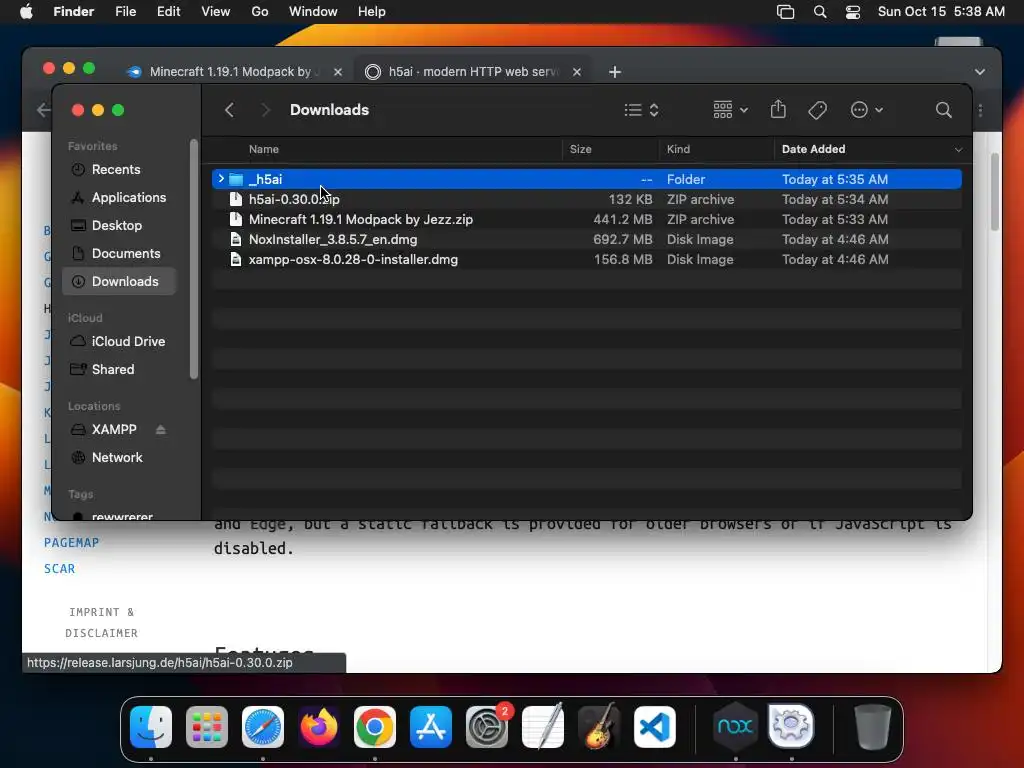Open Desktop in the sidebar
The height and width of the screenshot is (768, 1024).
119,225
